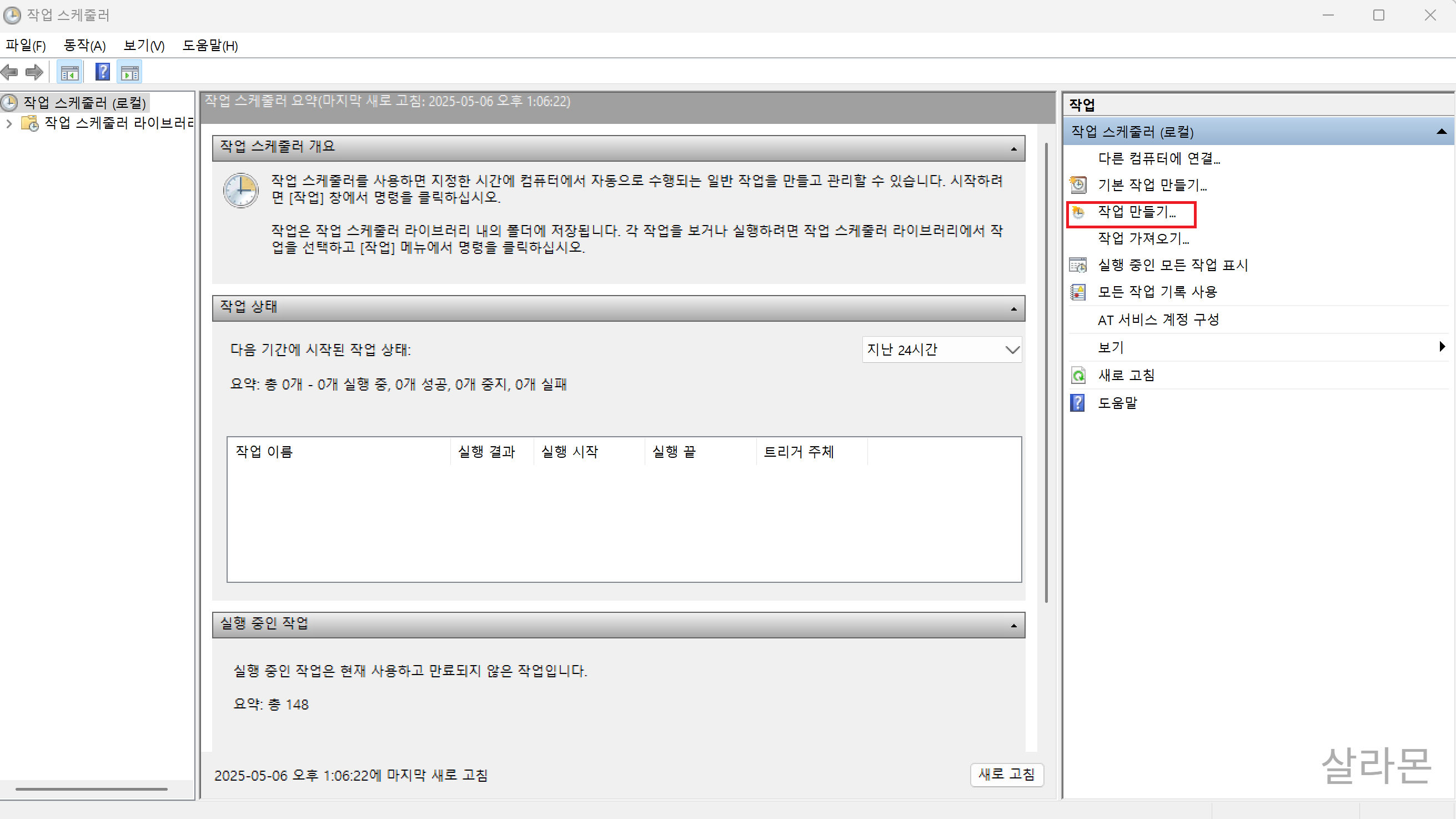This screenshot has height=819, width=1456.
Task: Collapse the 작업 스케줄러 개요 section
Action: click(1013, 149)
